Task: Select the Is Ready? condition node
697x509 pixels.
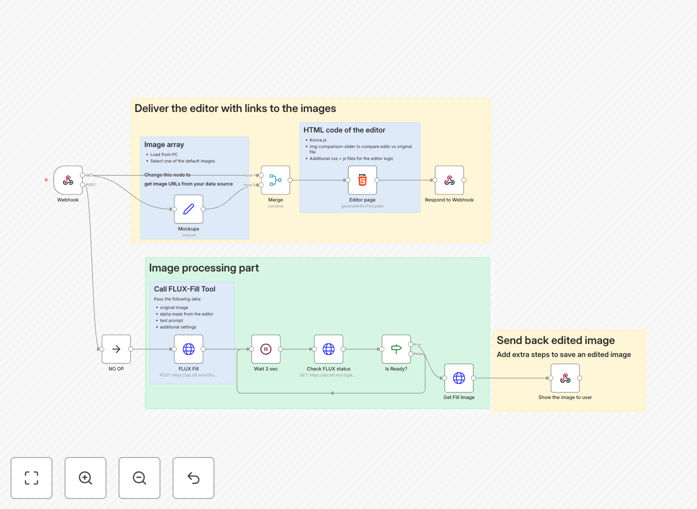Action: [x=396, y=349]
